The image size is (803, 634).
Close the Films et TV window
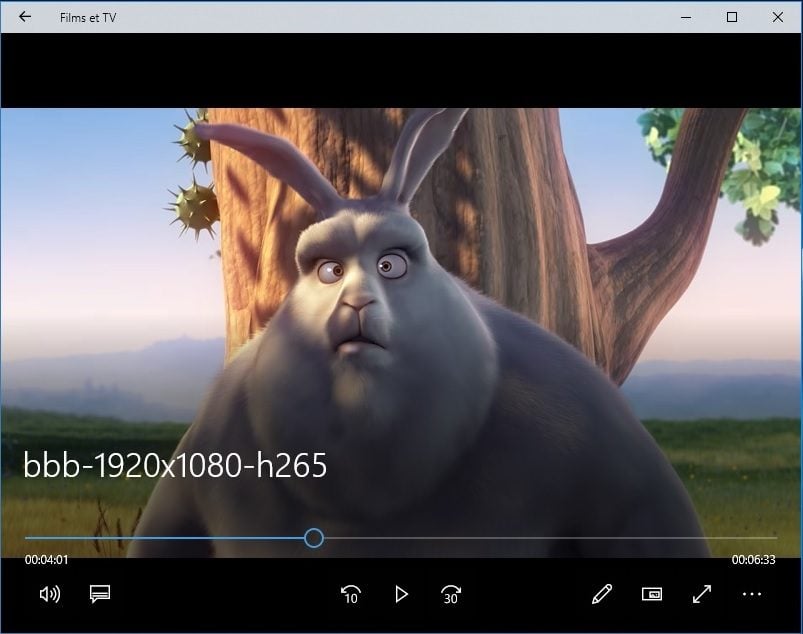[777, 17]
